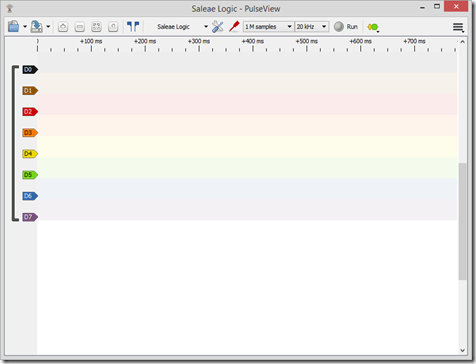Maximize the PulseView window
476x364 pixels.
click(437, 6)
